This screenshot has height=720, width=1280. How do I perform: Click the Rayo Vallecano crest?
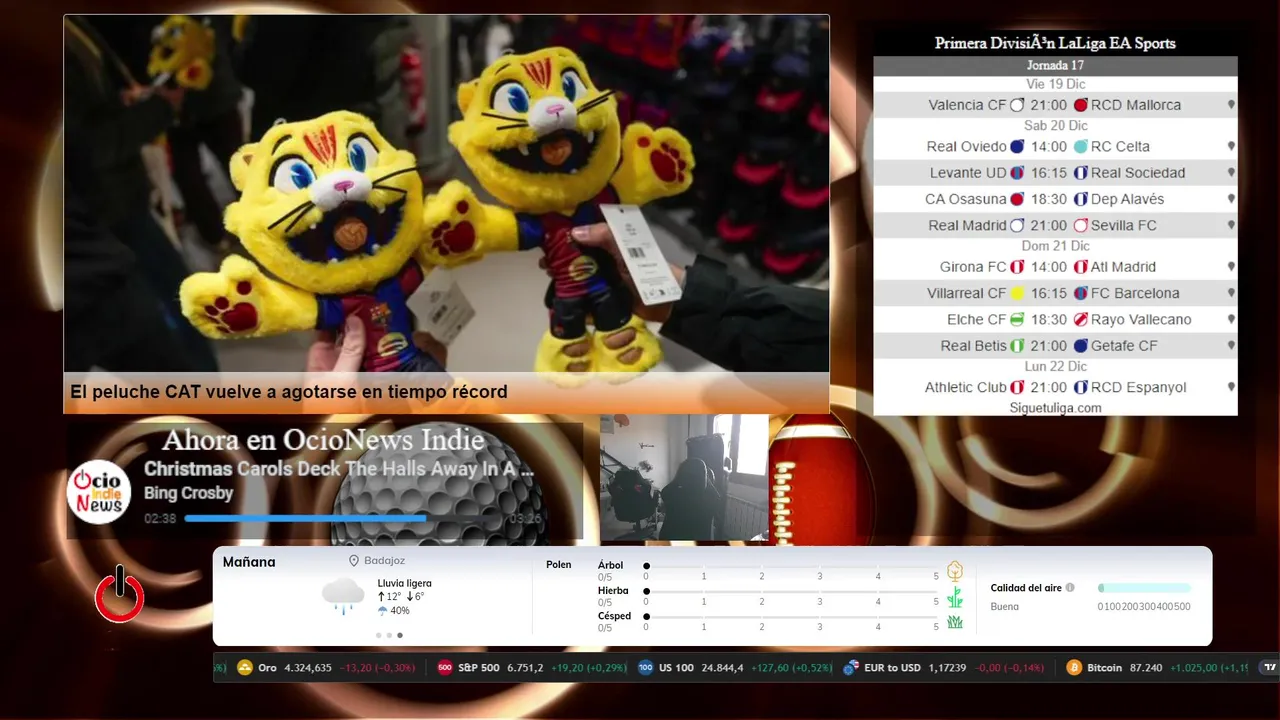coord(1080,319)
